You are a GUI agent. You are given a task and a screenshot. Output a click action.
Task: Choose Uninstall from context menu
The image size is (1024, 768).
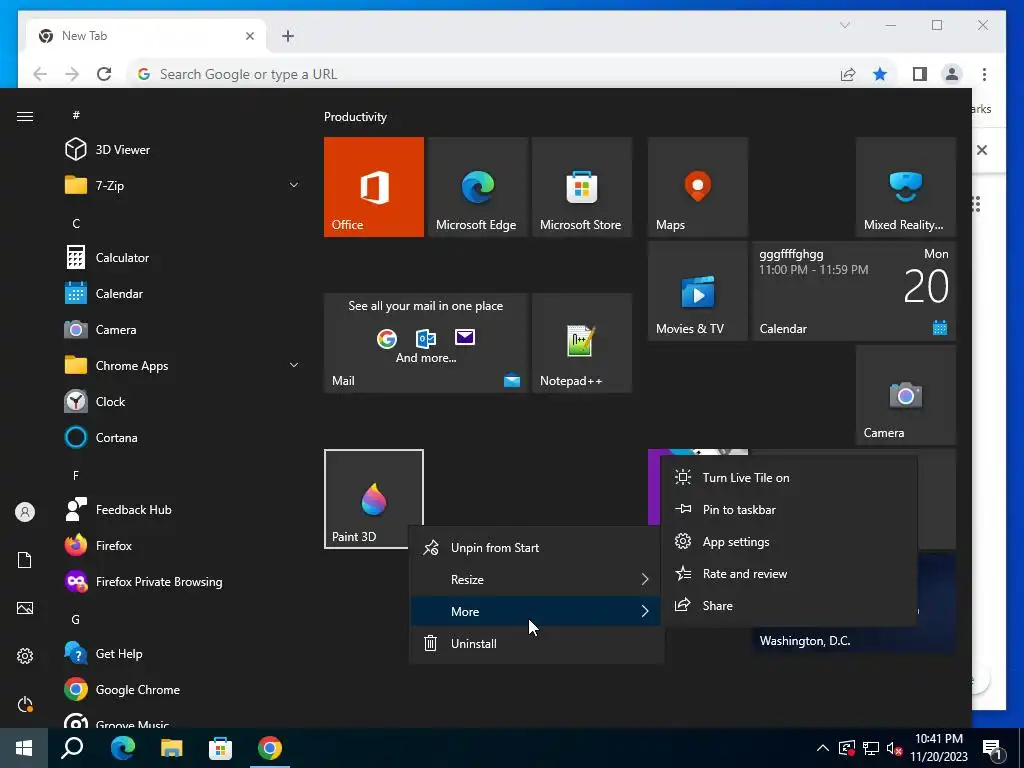click(x=536, y=643)
